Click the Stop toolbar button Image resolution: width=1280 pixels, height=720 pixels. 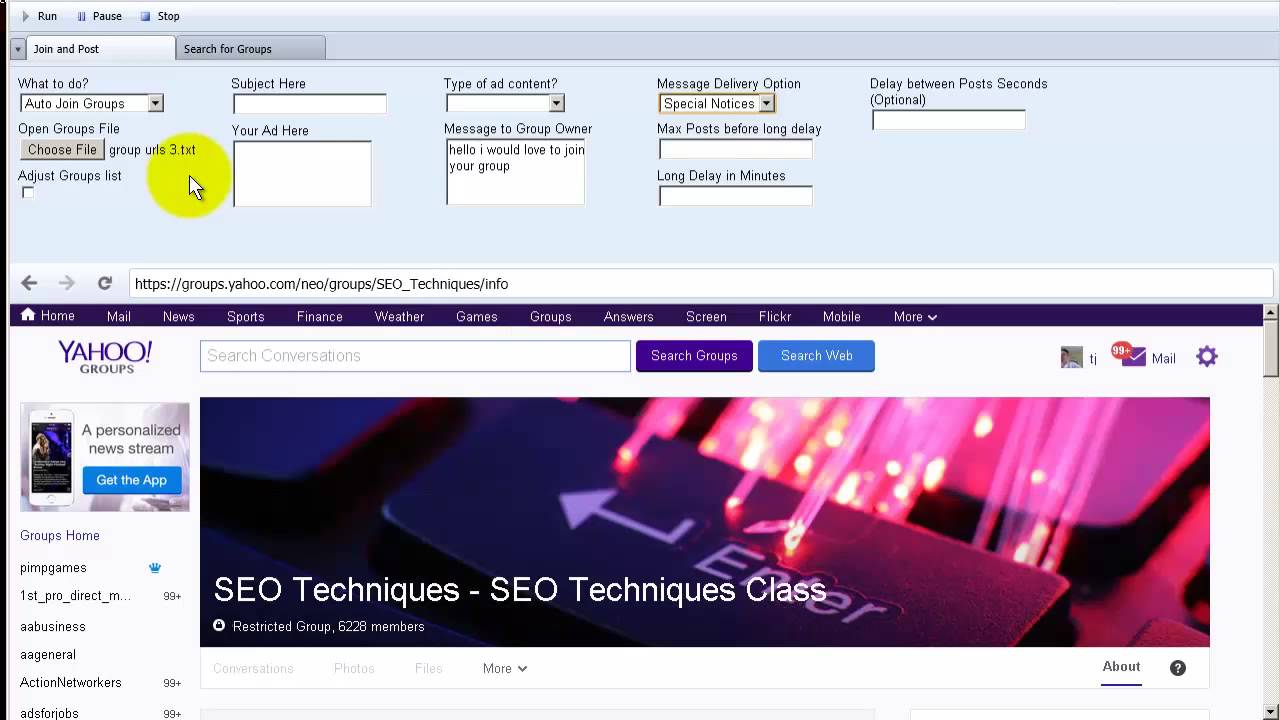(159, 16)
